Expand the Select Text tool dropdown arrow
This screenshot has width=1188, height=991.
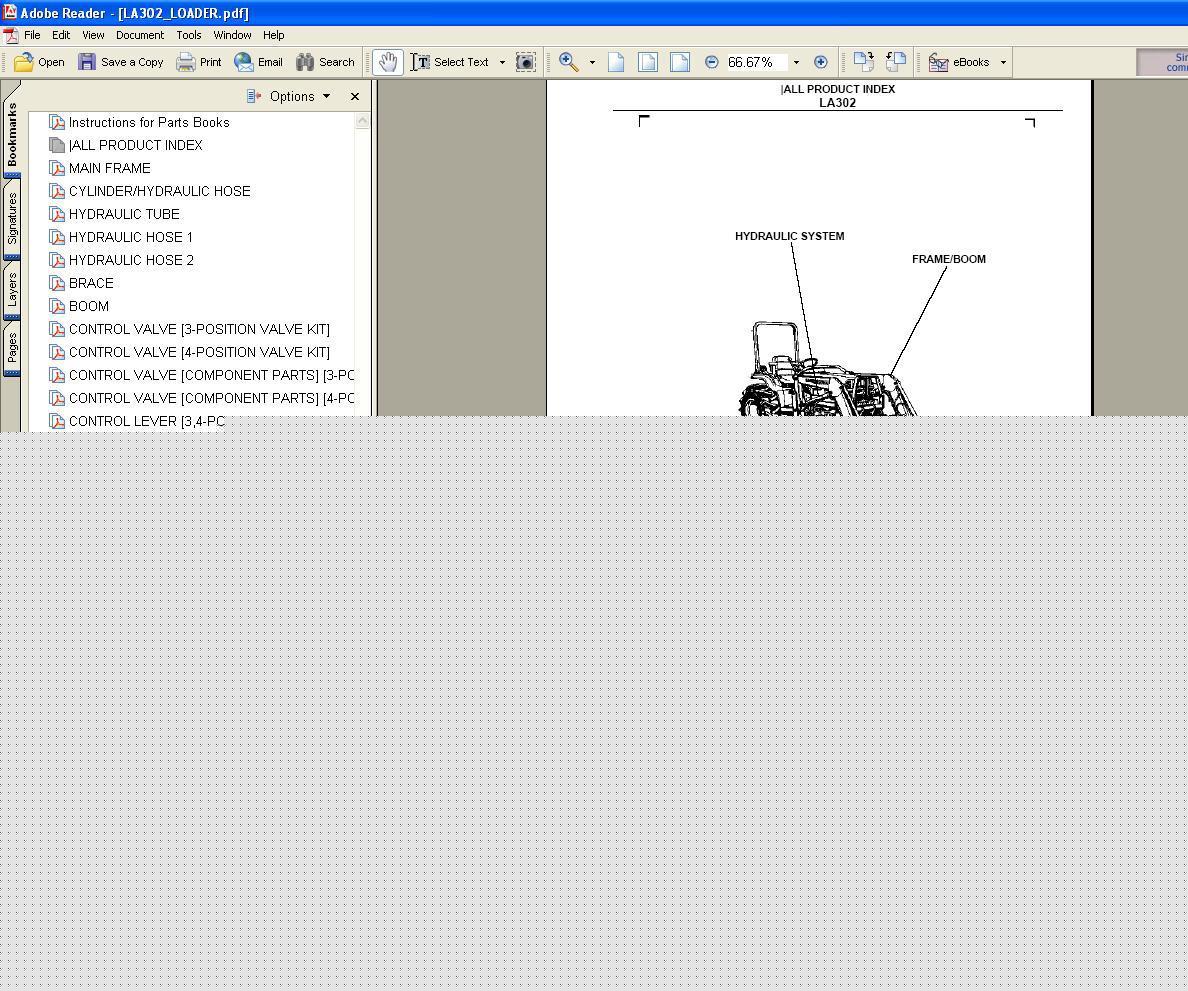(x=502, y=63)
